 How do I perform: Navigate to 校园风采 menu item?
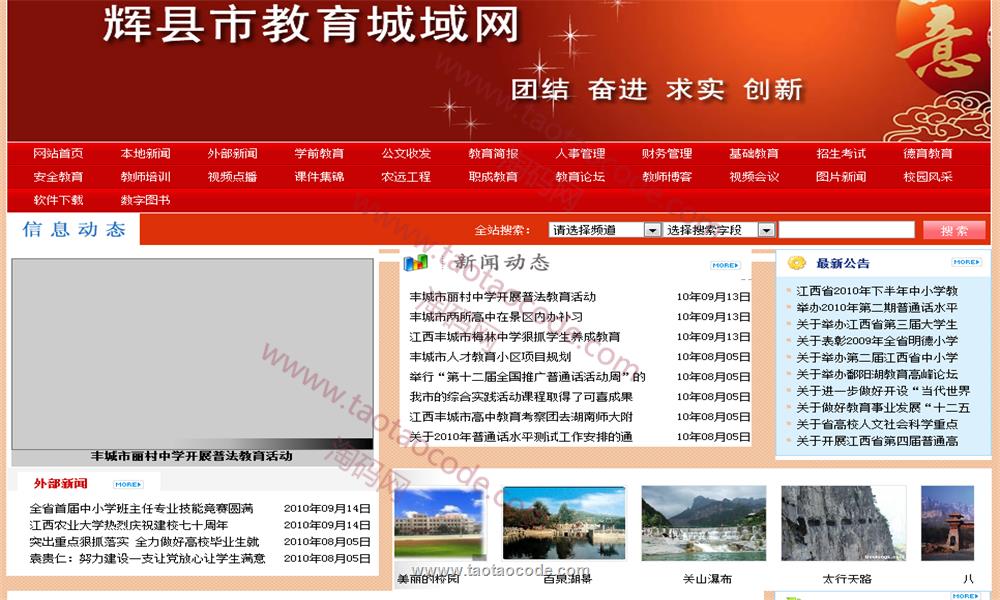click(927, 177)
